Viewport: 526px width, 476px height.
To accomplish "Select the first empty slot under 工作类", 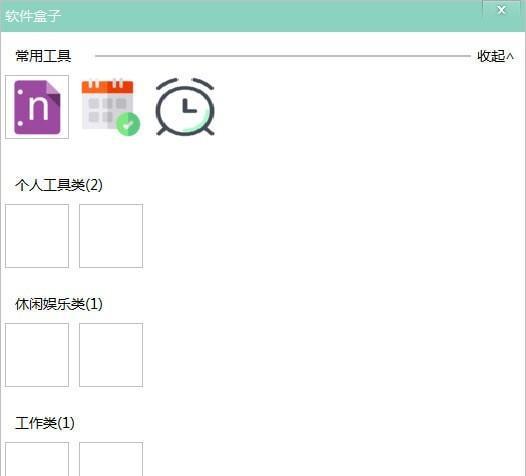I will (x=37, y=459).
